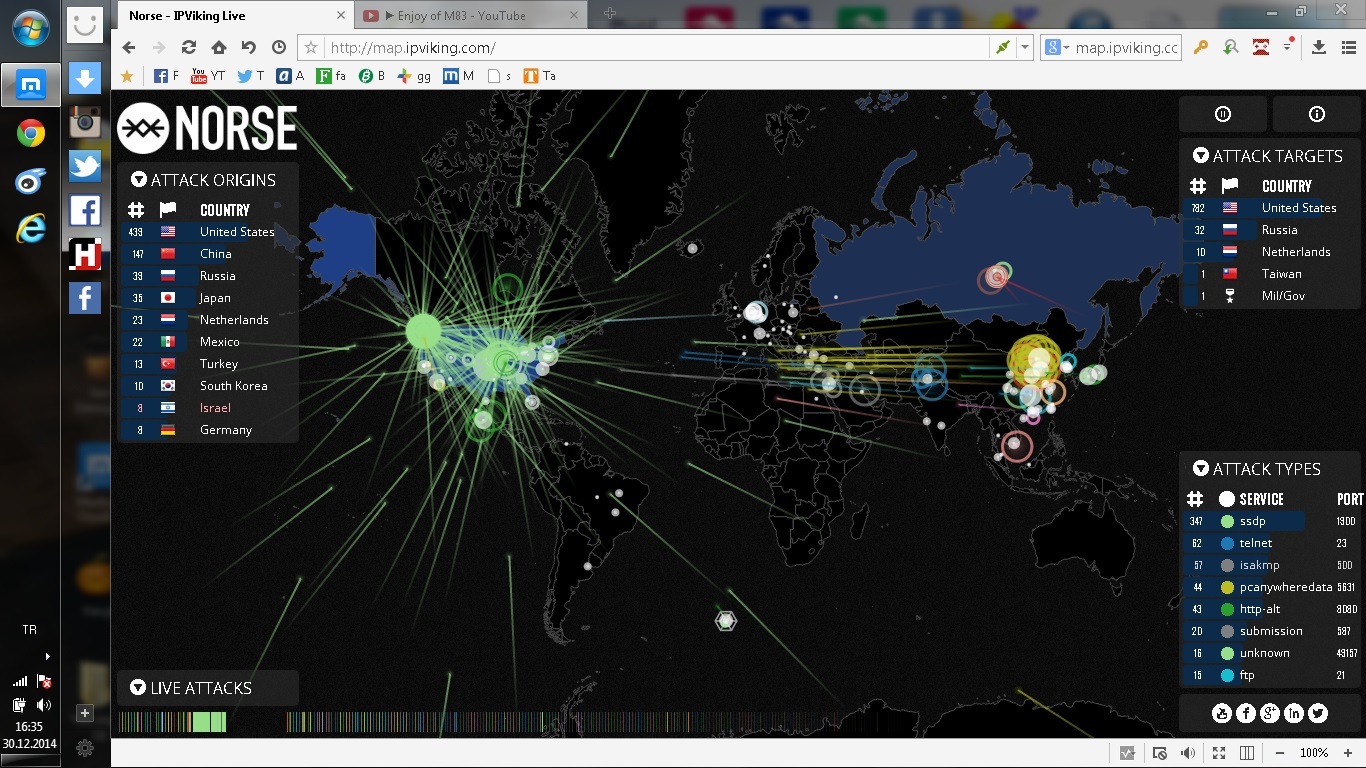
Task: Open browser downloads arrow icon
Action: pyautogui.click(x=1319, y=47)
